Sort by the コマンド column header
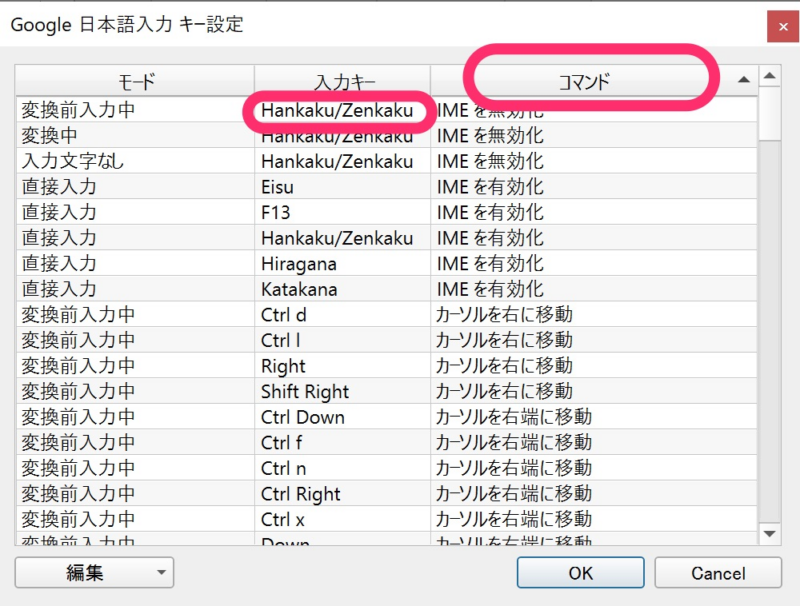Image resolution: width=800 pixels, height=606 pixels. coord(594,81)
